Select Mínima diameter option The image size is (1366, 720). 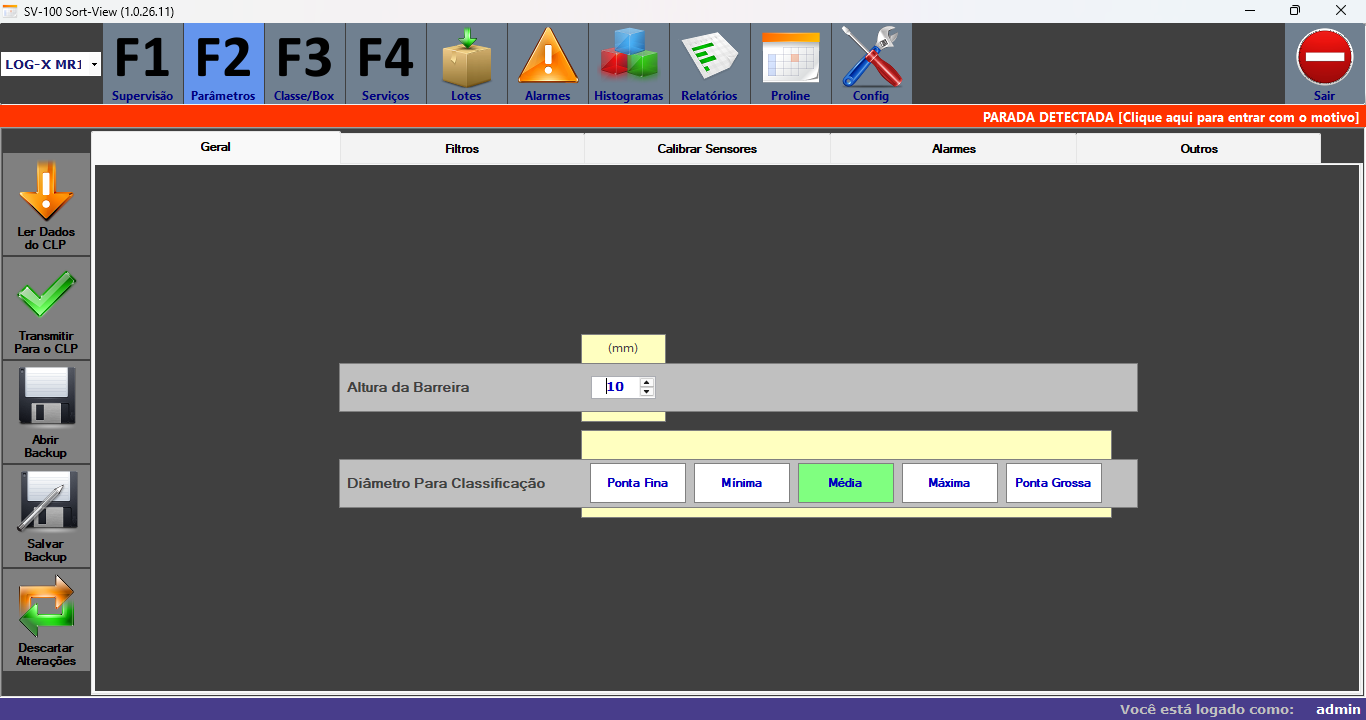tap(742, 483)
